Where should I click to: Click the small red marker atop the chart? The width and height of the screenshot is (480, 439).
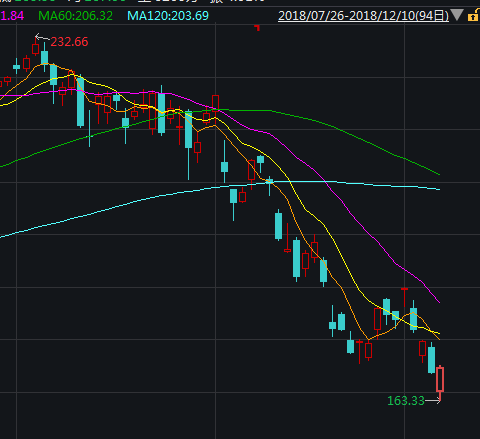pos(257,27)
